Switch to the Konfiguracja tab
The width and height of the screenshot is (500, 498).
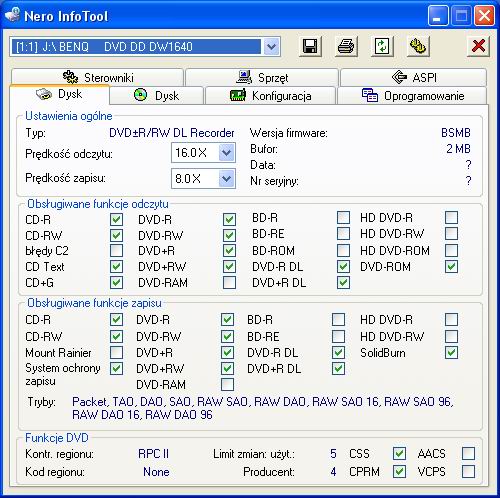pyautogui.click(x=270, y=96)
